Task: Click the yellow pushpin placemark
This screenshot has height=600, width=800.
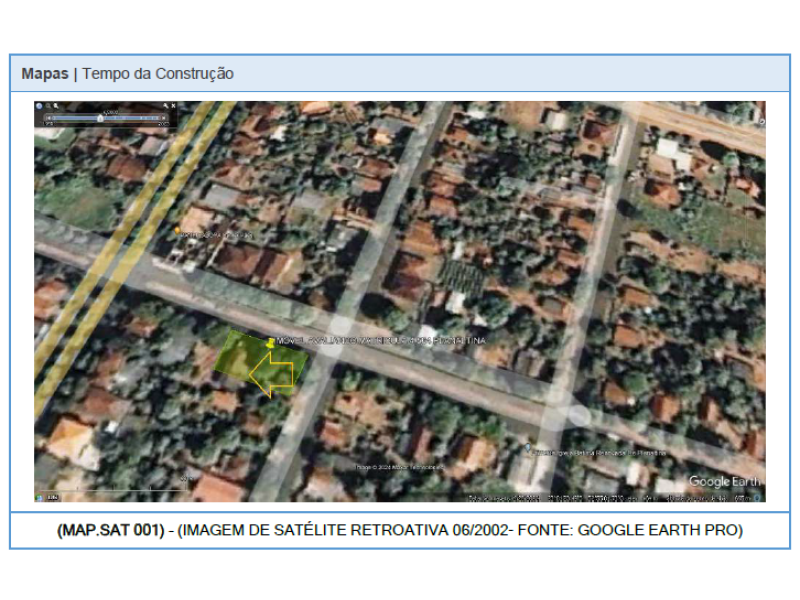Action: (271, 342)
